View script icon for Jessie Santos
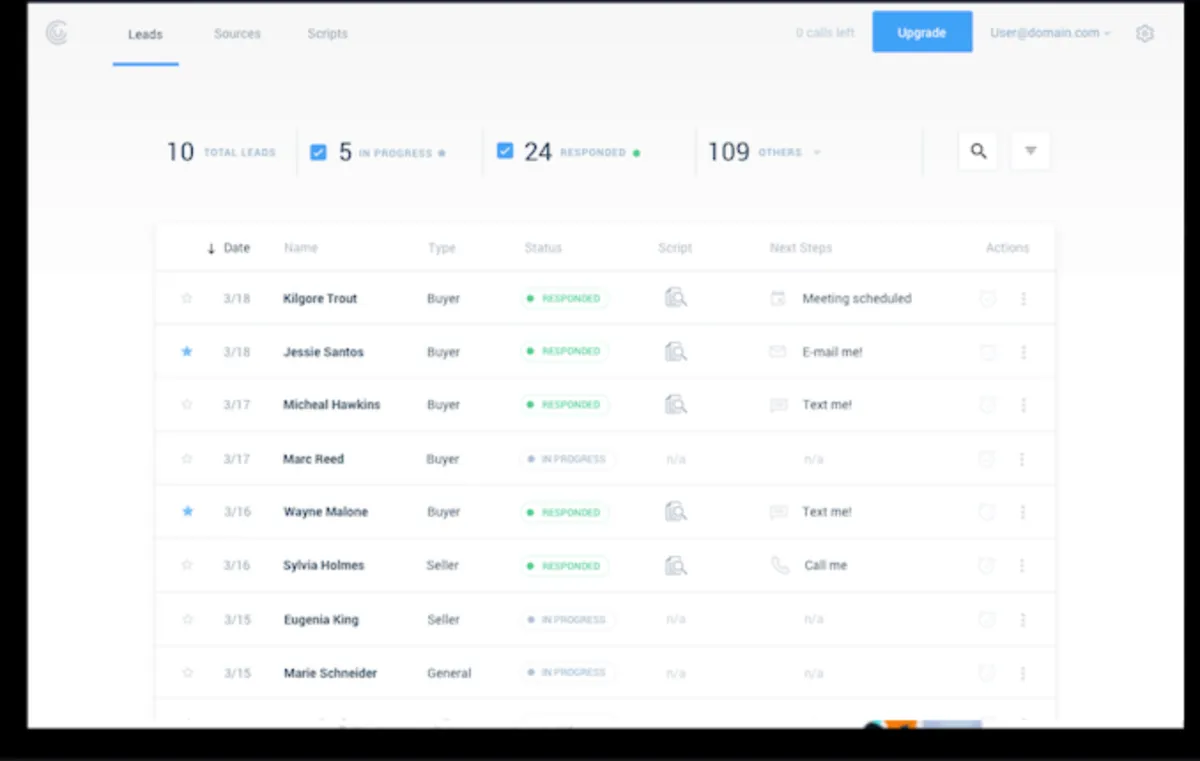1200x761 pixels. tap(676, 351)
